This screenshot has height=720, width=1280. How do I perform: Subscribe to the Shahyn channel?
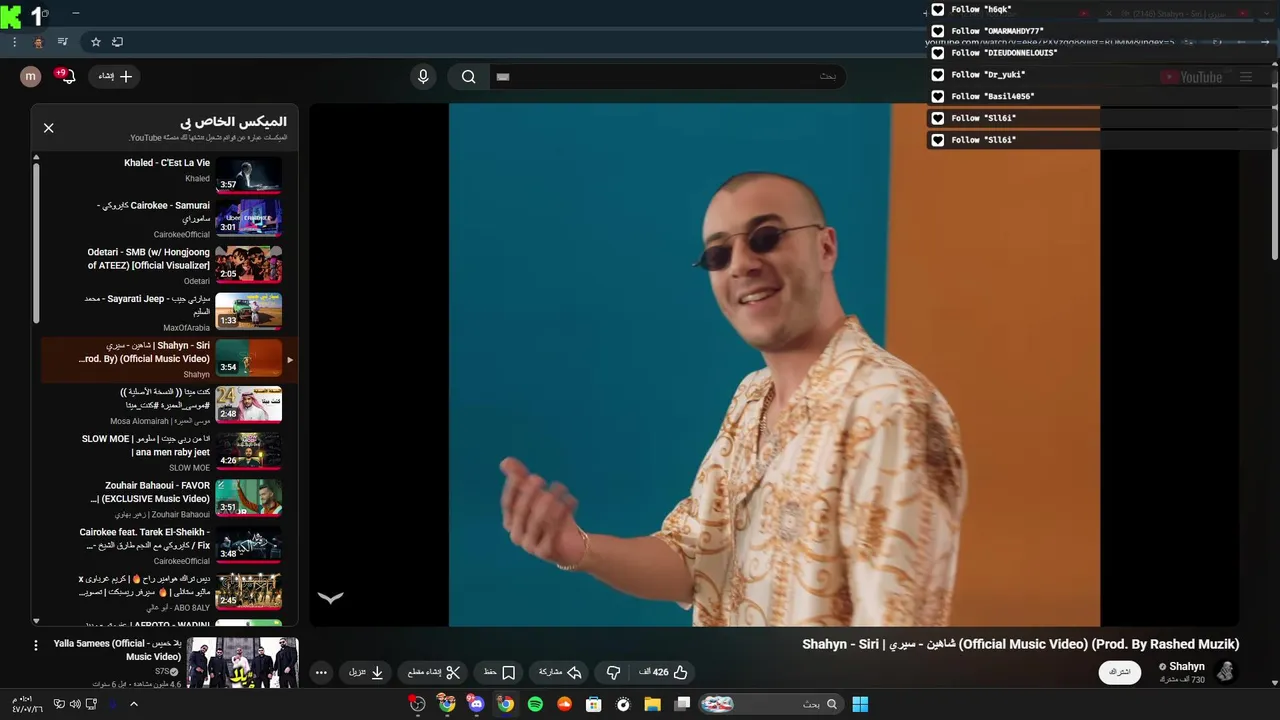[x=1120, y=672]
